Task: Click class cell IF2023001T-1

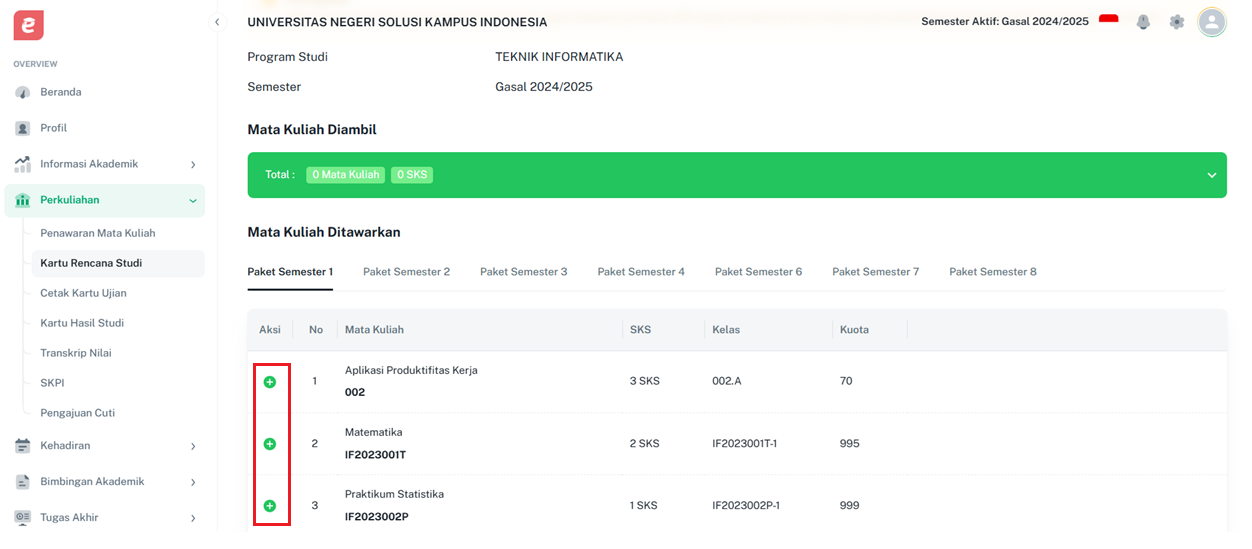Action: coord(744,444)
